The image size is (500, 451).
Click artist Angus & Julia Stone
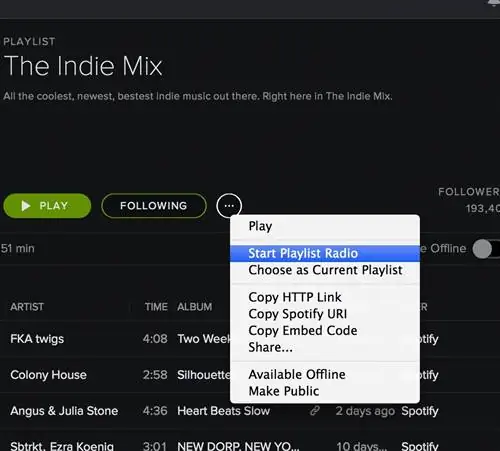point(64,411)
